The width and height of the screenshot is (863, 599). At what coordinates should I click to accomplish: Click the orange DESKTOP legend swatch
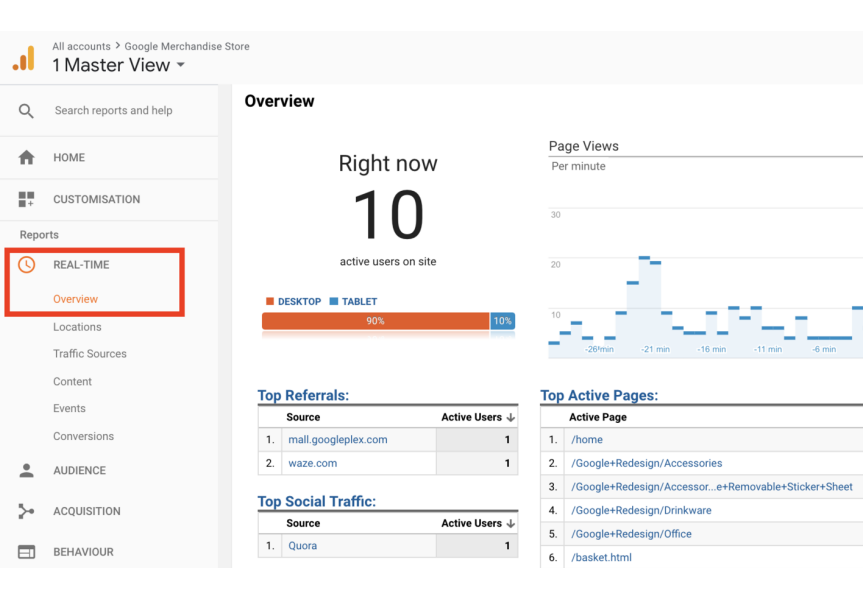(x=270, y=301)
